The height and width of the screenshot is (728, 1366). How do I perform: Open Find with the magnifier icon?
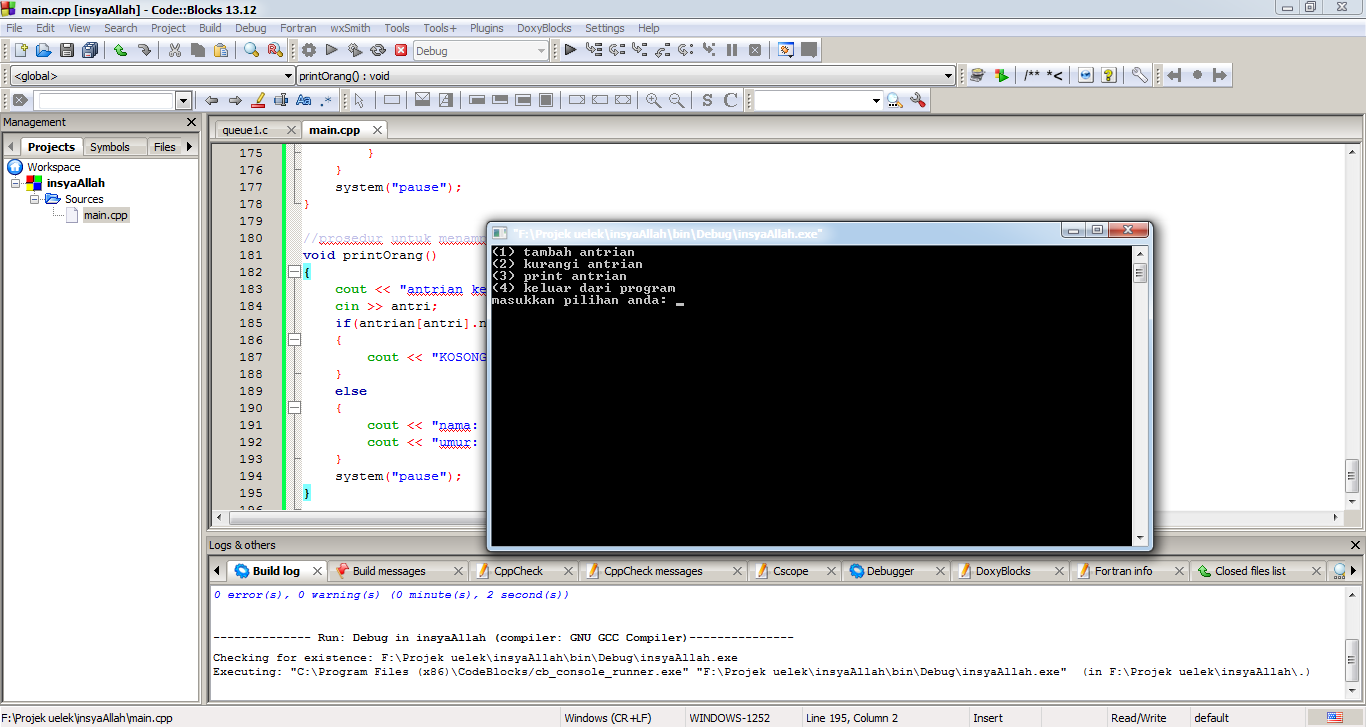(251, 50)
